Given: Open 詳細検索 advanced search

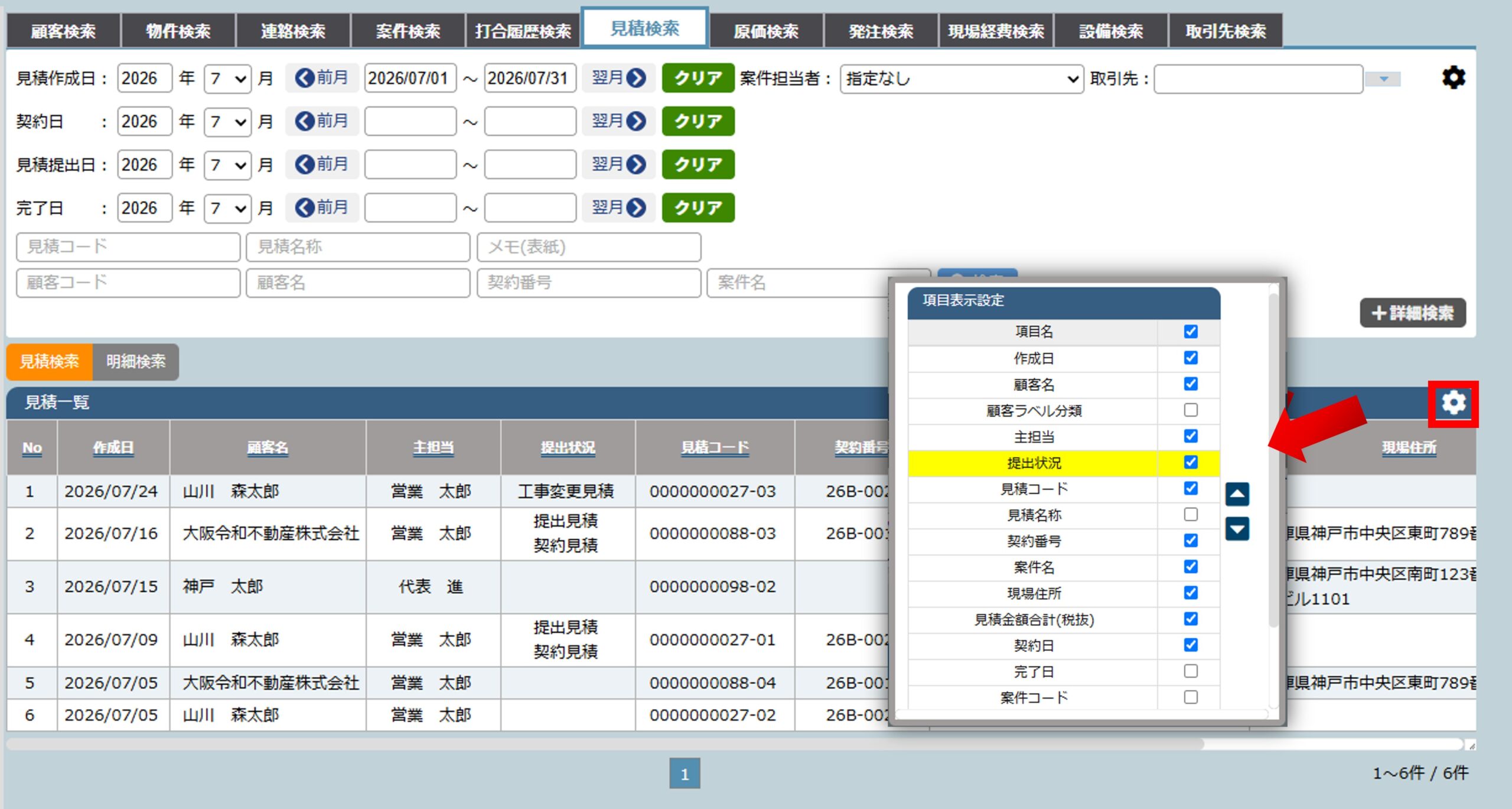Looking at the screenshot, I should pyautogui.click(x=1413, y=313).
